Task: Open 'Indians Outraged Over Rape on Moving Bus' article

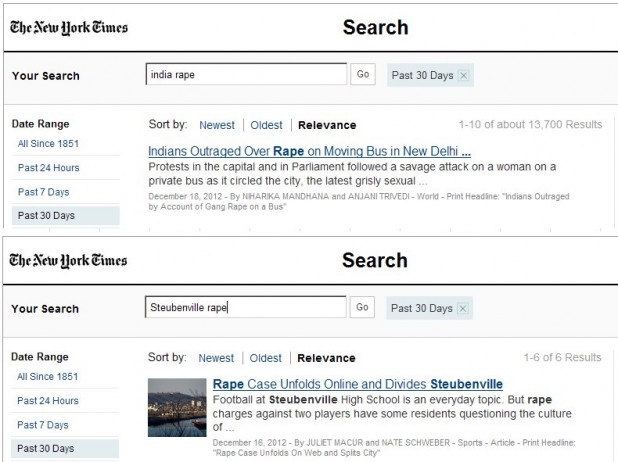Action: pyautogui.click(x=309, y=151)
